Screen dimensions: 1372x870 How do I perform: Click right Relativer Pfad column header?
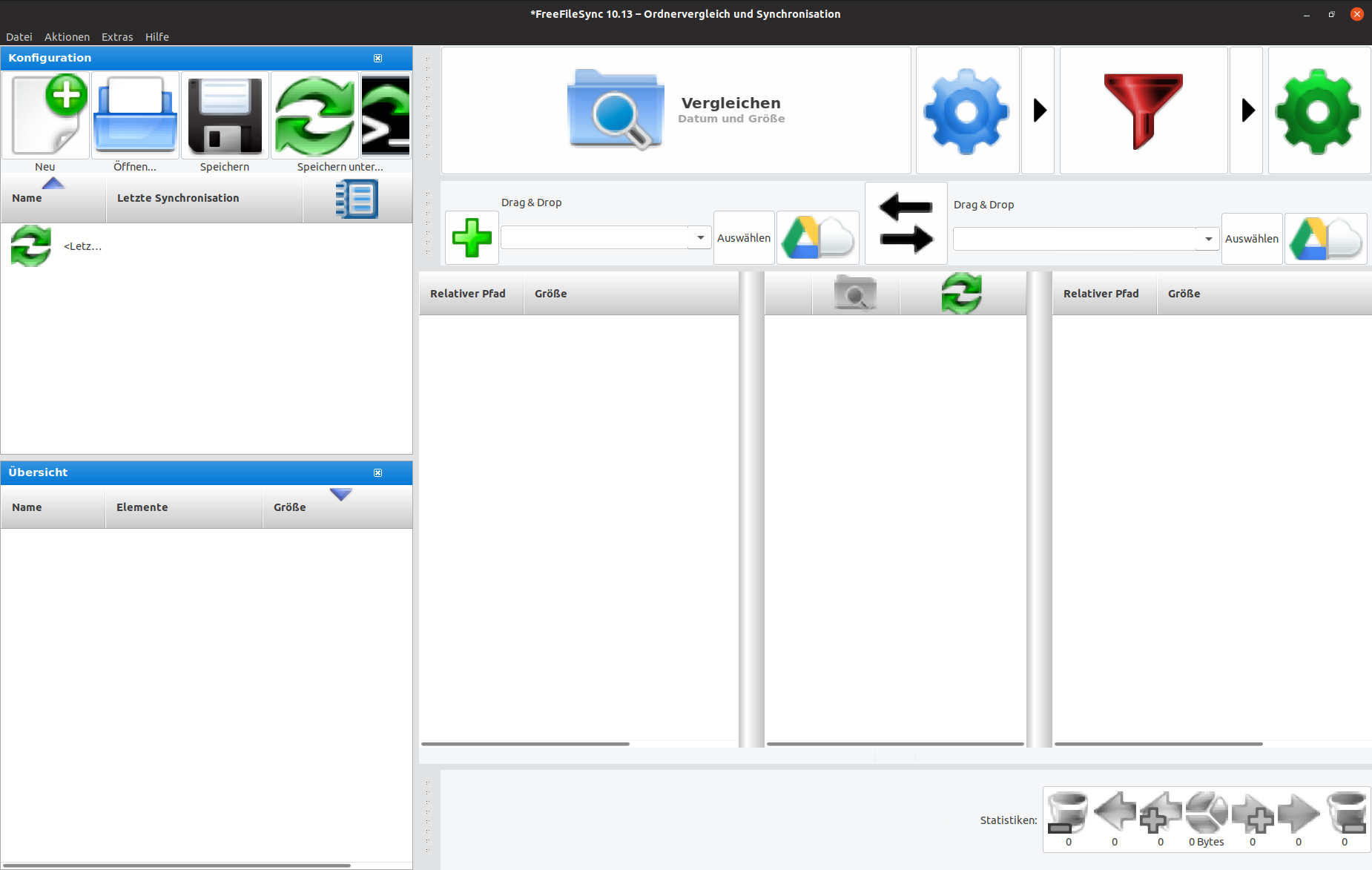pyautogui.click(x=1105, y=294)
